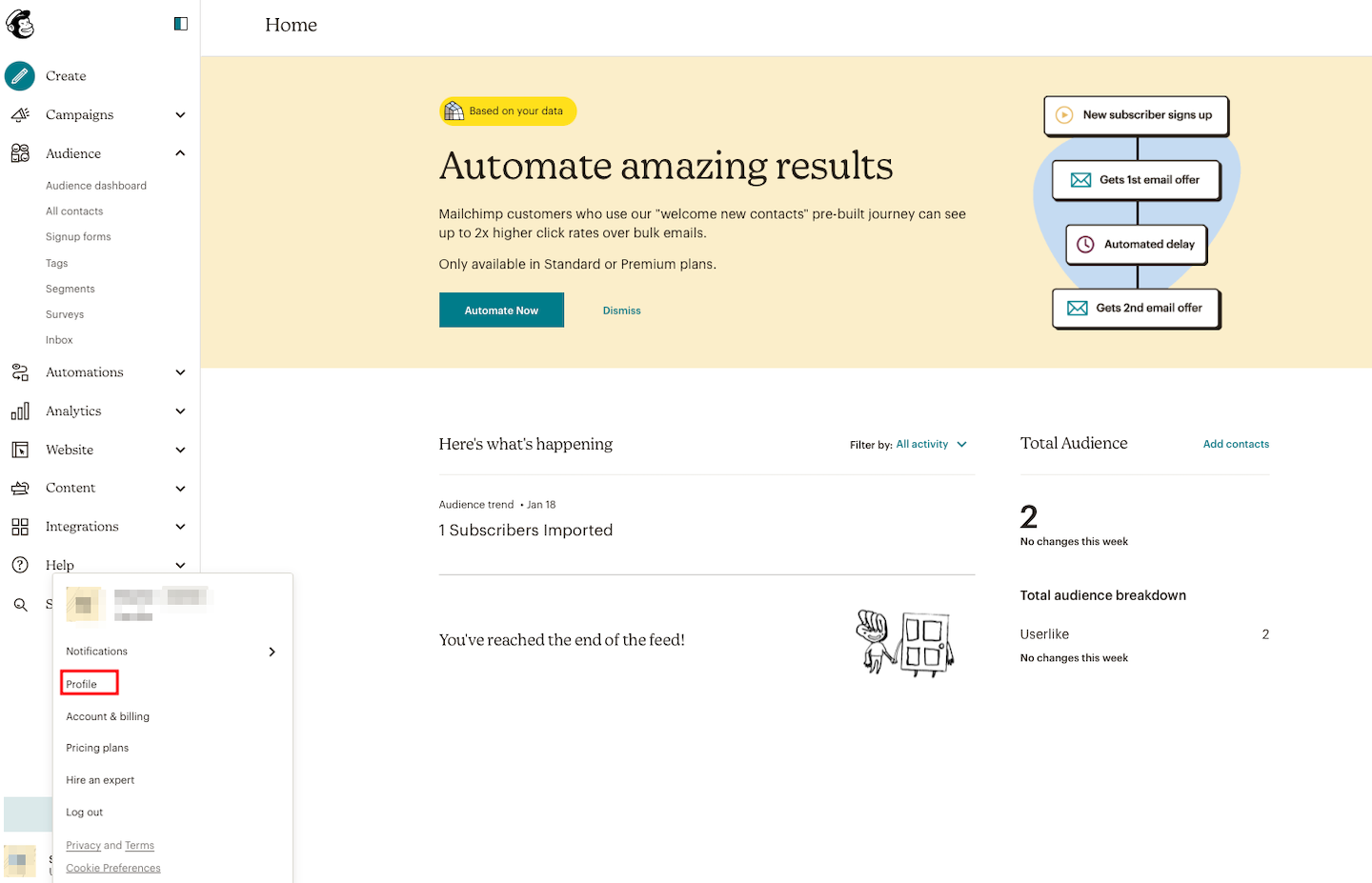Expand the Analytics section chevron
1372x883 pixels.
(180, 411)
